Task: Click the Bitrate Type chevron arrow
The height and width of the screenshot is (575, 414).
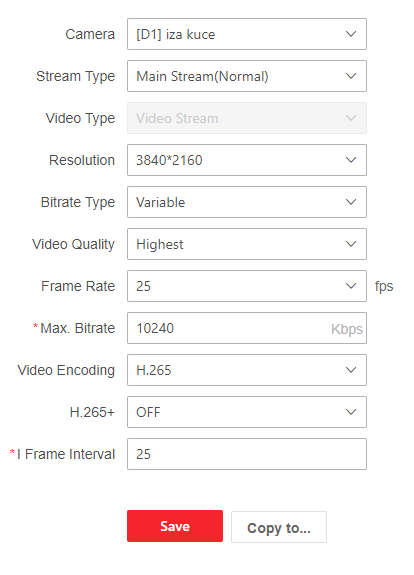Action: pos(351,202)
